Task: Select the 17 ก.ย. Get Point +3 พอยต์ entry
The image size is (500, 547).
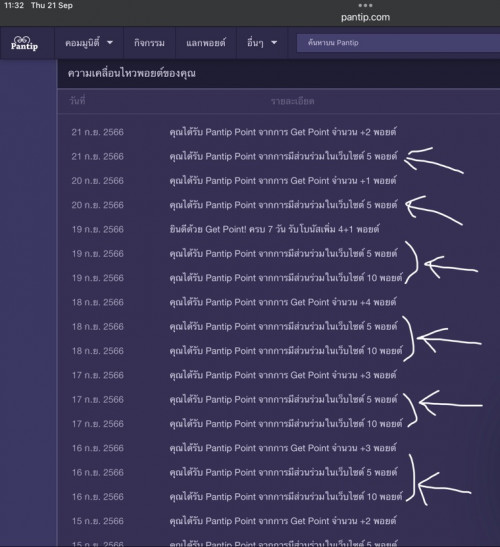Action: [283, 375]
